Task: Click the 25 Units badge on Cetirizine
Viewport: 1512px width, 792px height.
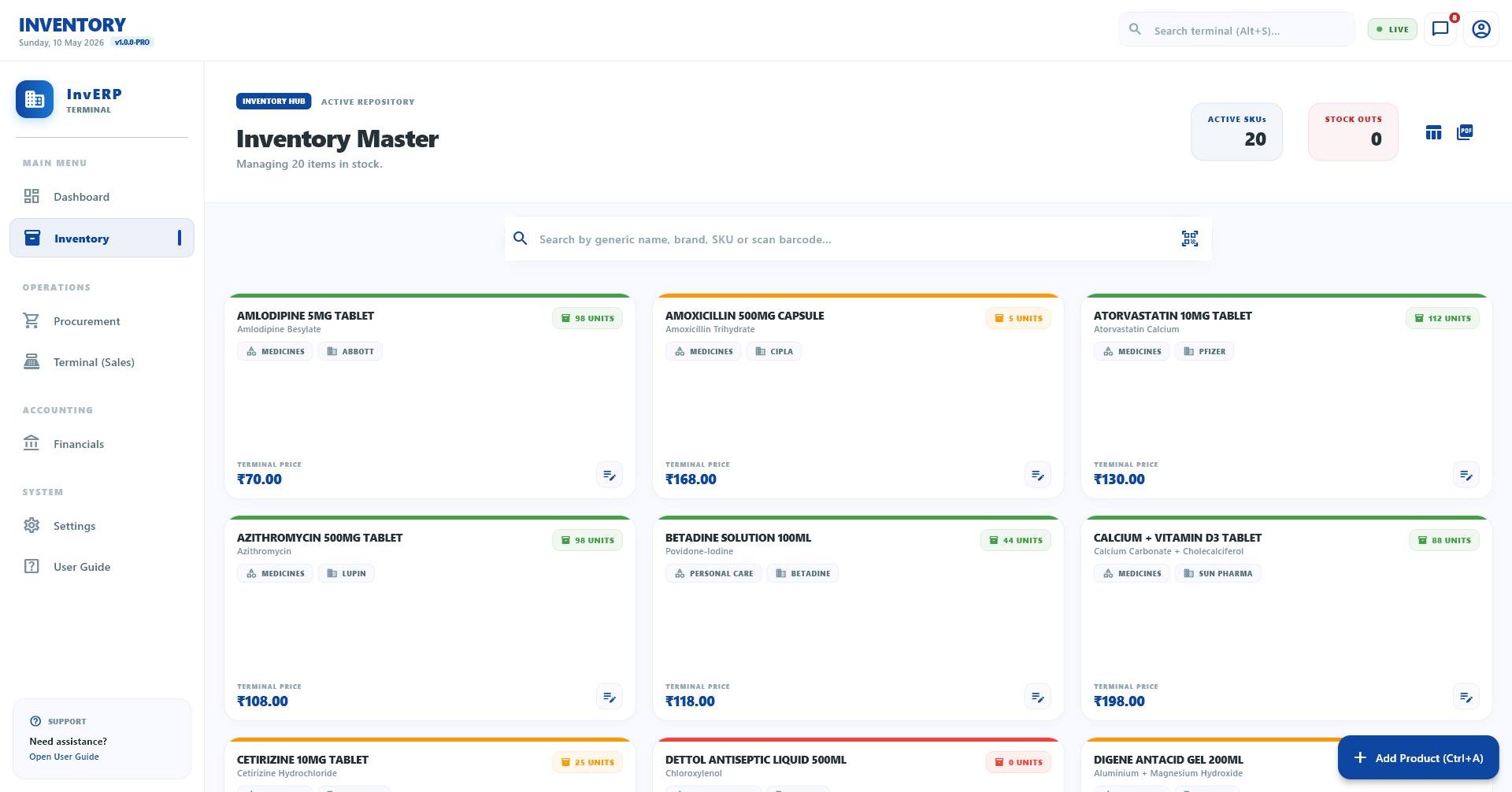Action: click(587, 762)
